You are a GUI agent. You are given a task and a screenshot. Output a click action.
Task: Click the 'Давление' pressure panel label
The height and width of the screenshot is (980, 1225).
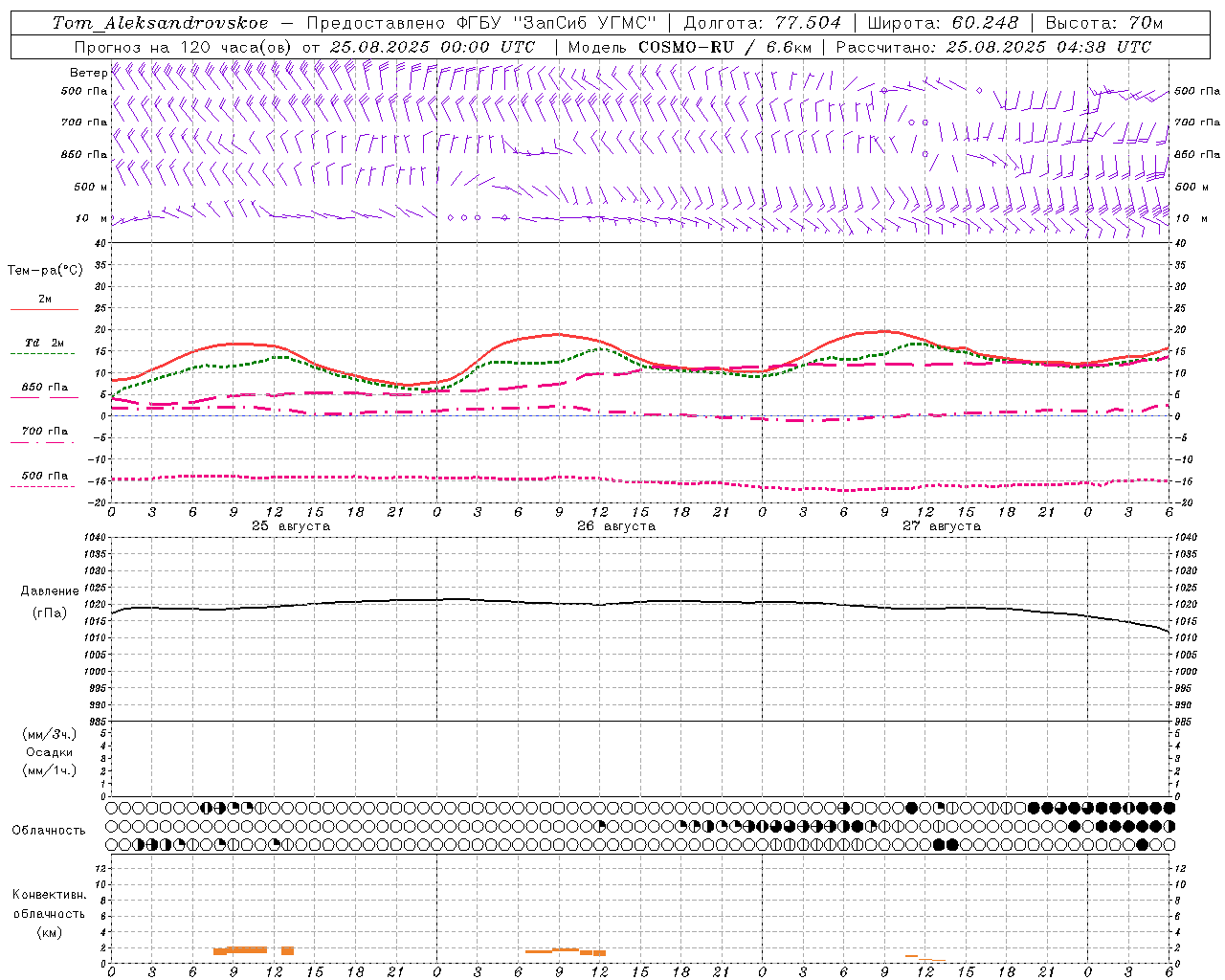point(50,591)
